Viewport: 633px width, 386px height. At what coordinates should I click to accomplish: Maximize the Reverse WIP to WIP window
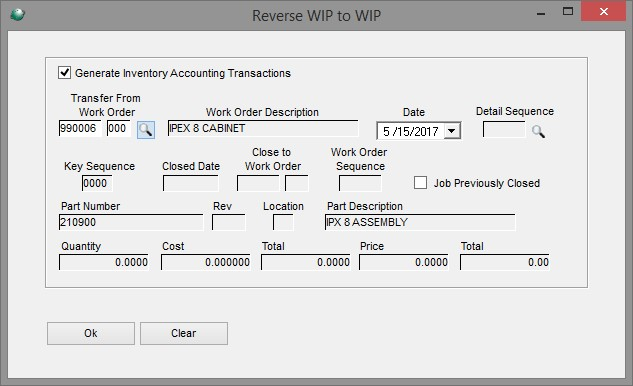click(x=568, y=11)
